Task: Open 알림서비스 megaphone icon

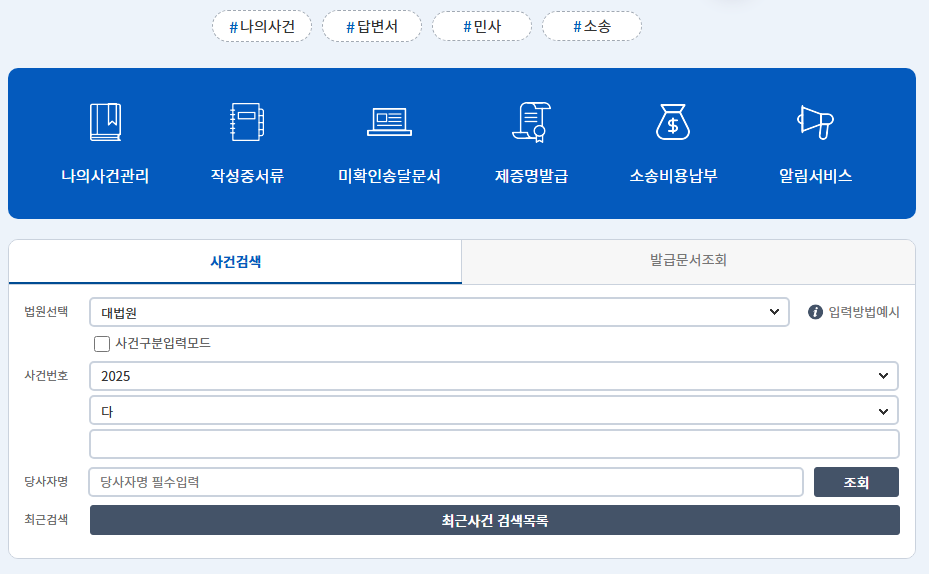Action: click(815, 122)
